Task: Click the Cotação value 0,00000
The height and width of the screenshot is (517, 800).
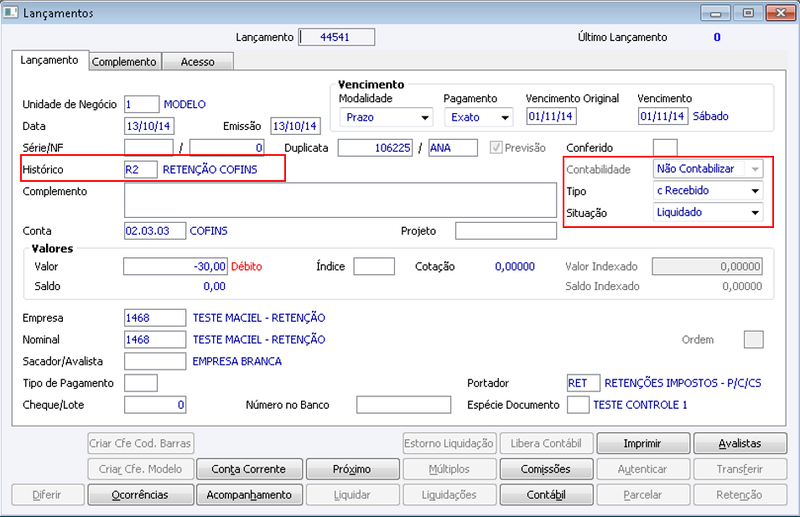Action: (x=515, y=266)
